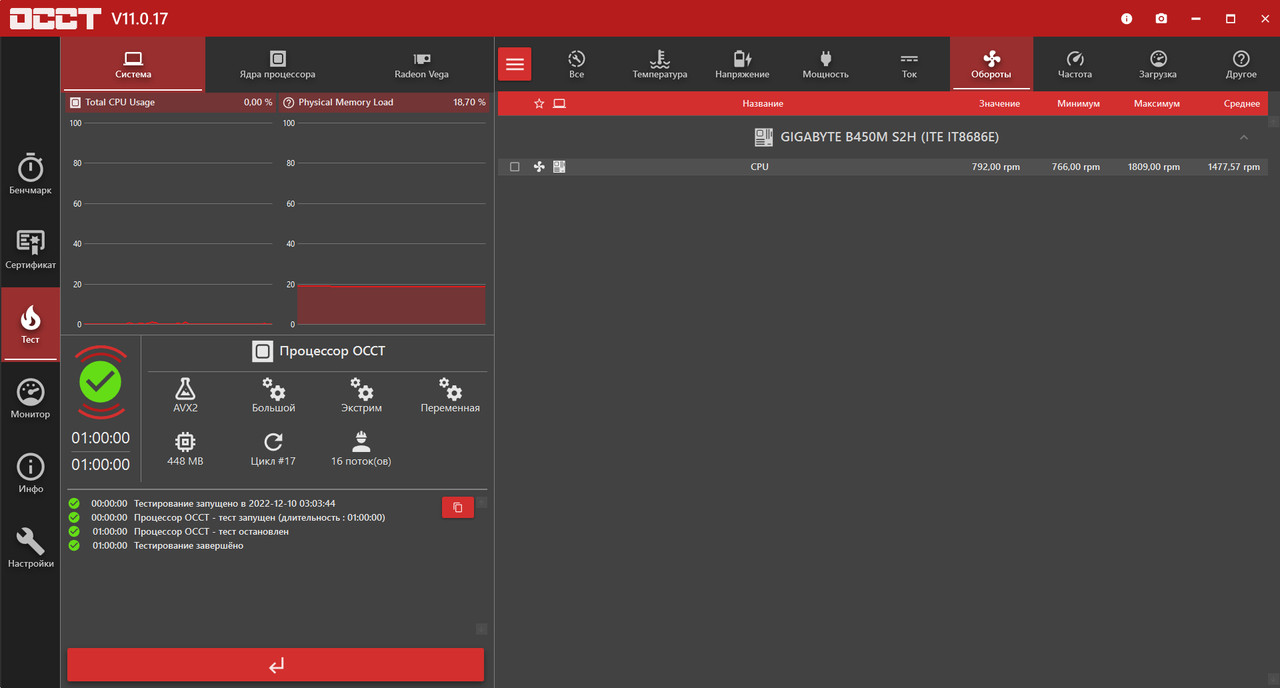Collapse the GIGABYTE B450M S2H group
Image resolution: width=1280 pixels, height=688 pixels.
coord(1244,137)
